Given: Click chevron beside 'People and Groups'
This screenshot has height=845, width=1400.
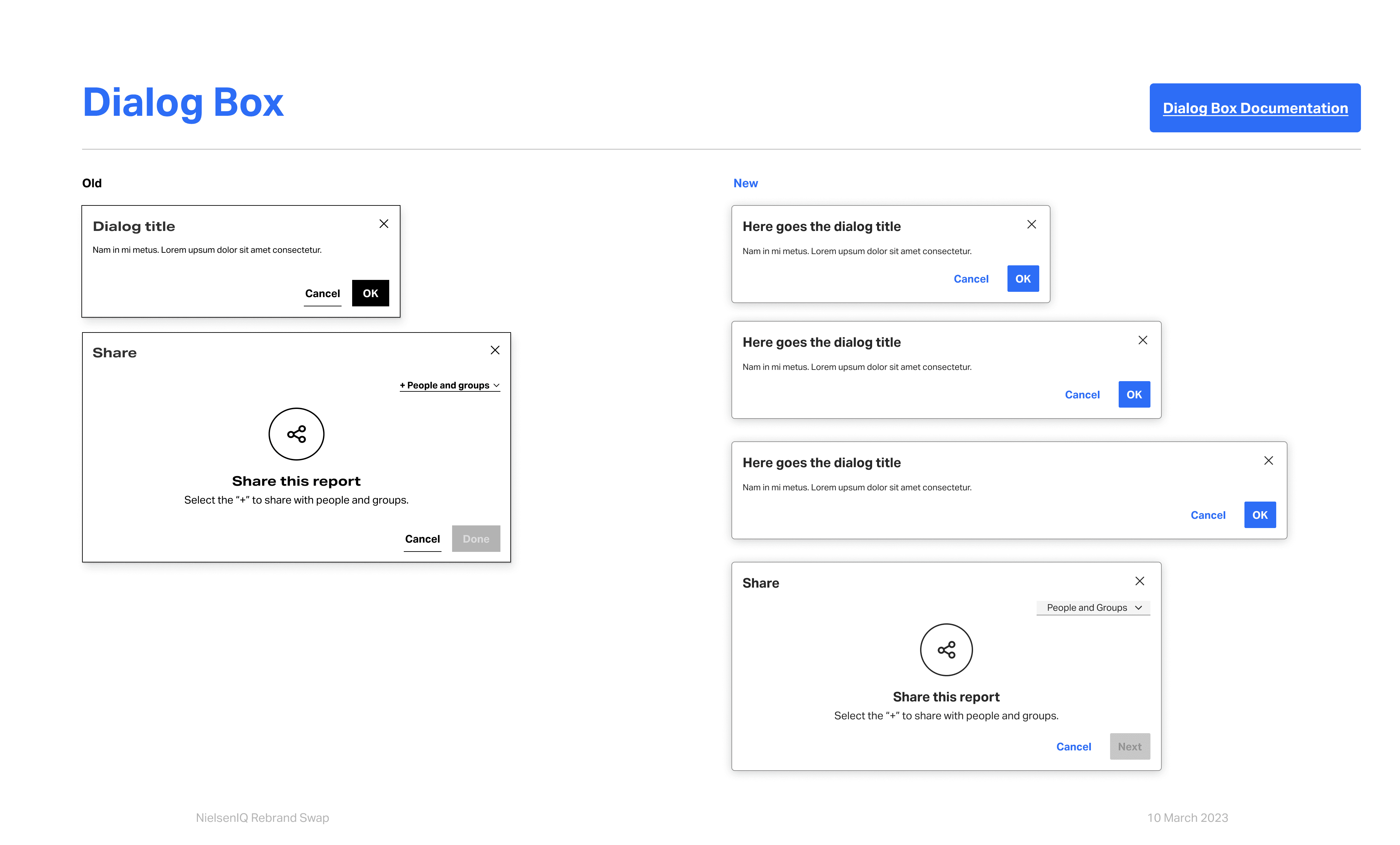Looking at the screenshot, I should pyautogui.click(x=1138, y=608).
